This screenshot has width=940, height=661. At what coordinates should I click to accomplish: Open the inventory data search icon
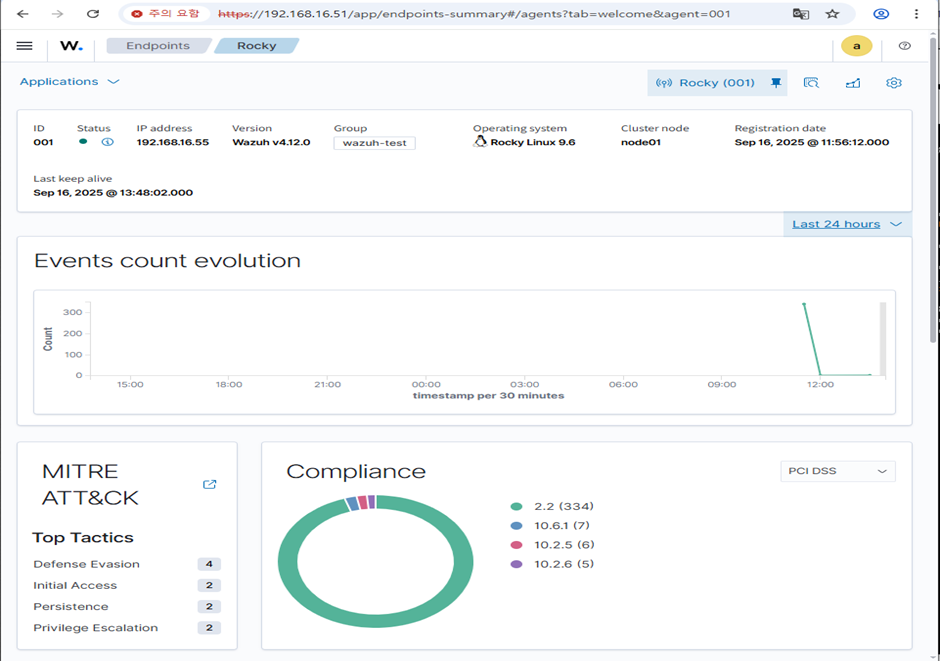tap(811, 83)
